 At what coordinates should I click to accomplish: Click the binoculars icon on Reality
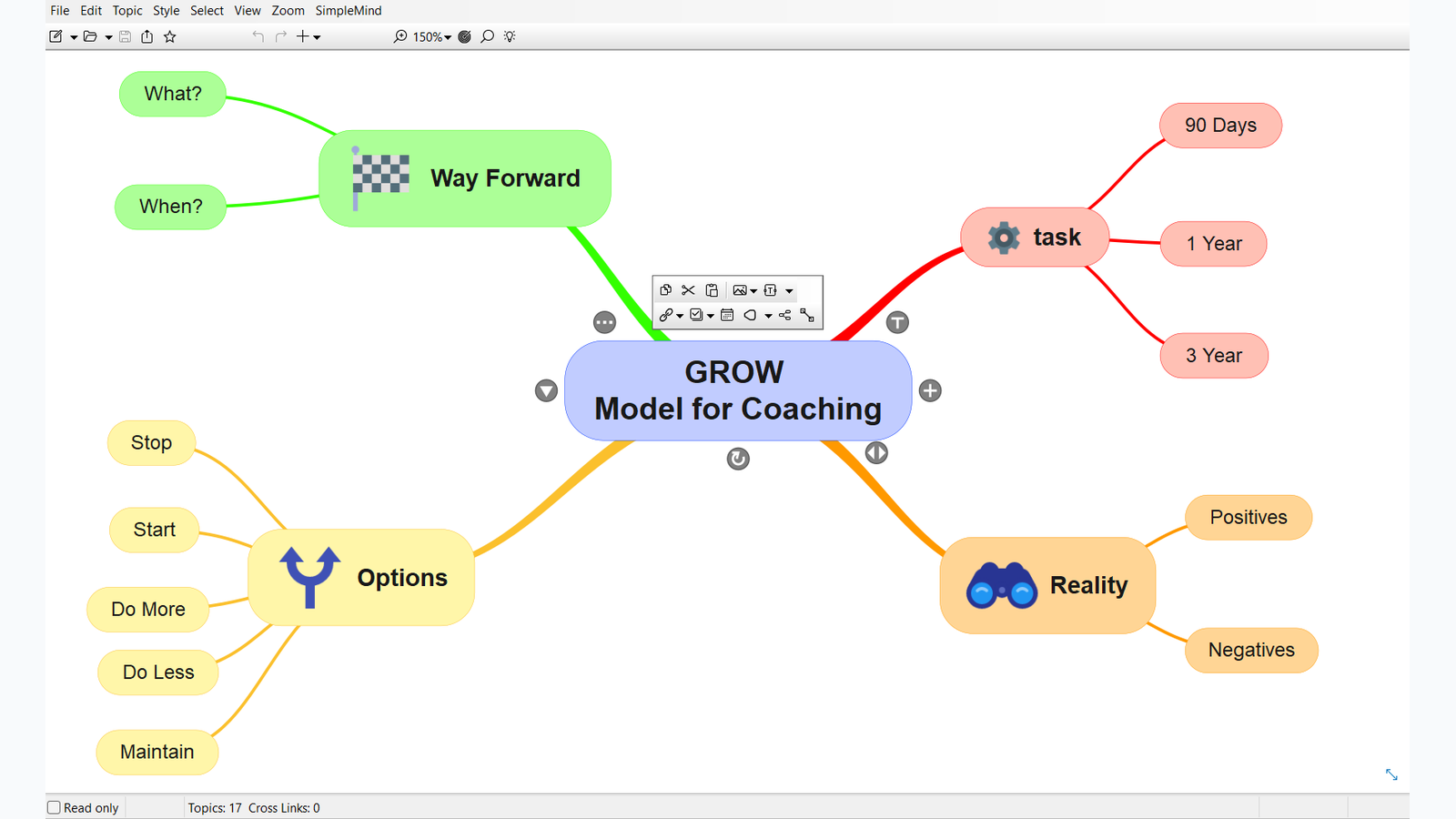[x=1002, y=585]
